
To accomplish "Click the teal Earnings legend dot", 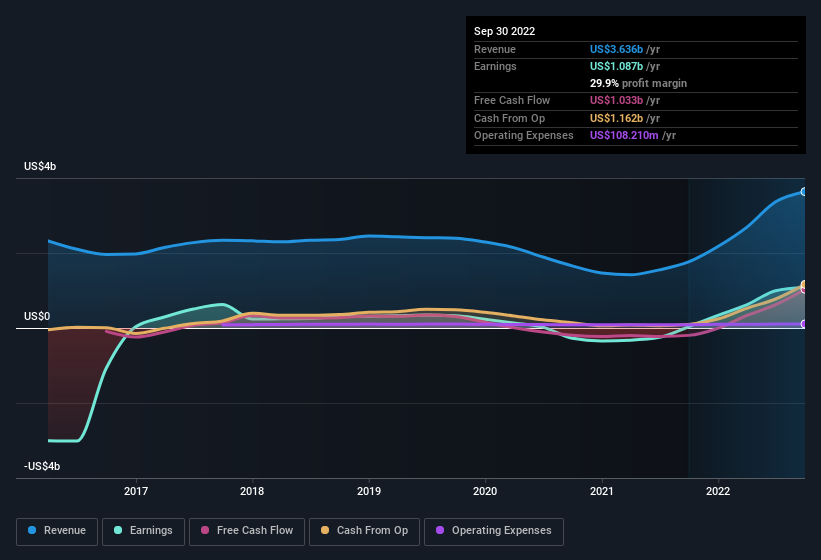I will coord(118,530).
